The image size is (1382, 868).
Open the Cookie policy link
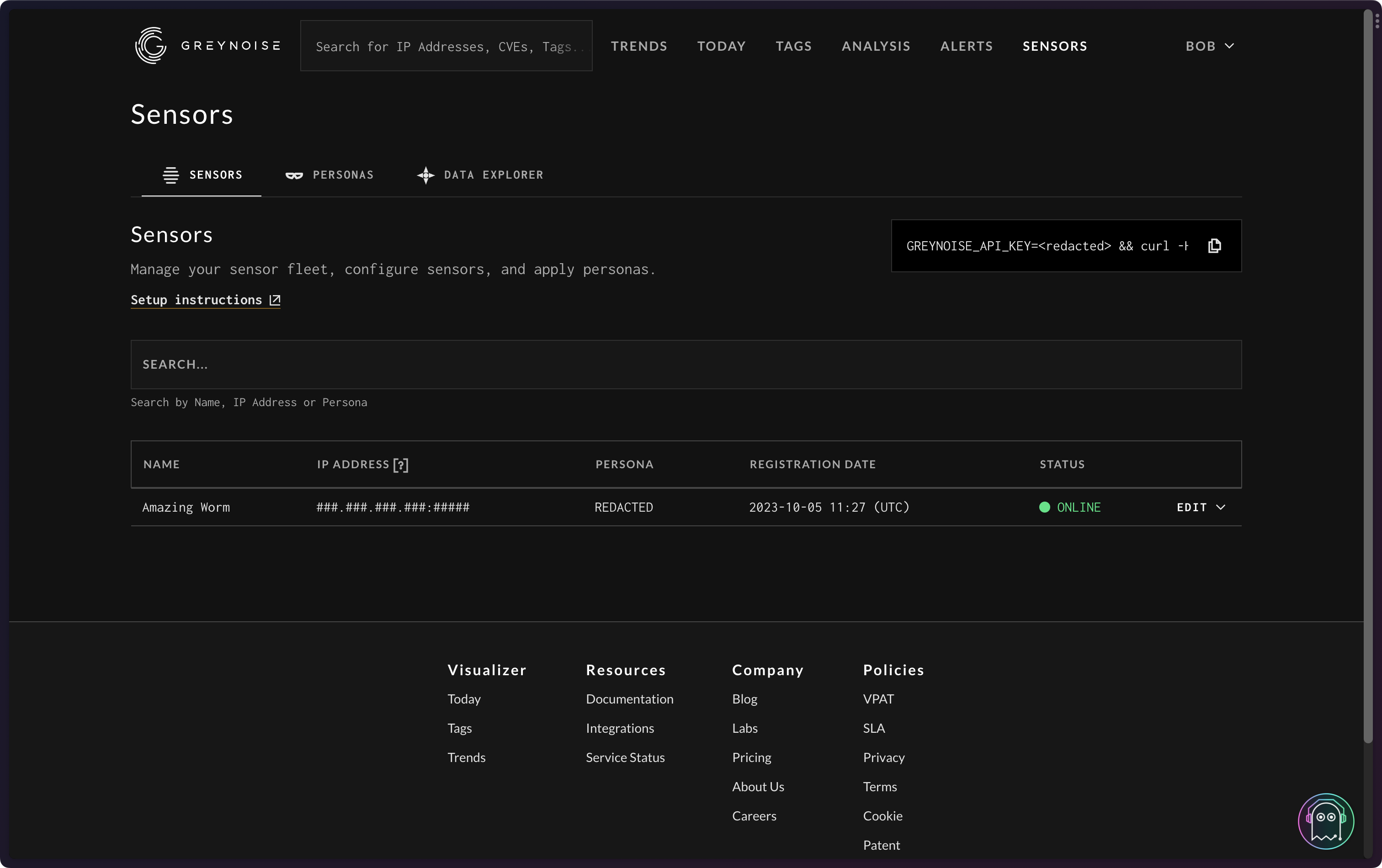[x=882, y=816]
